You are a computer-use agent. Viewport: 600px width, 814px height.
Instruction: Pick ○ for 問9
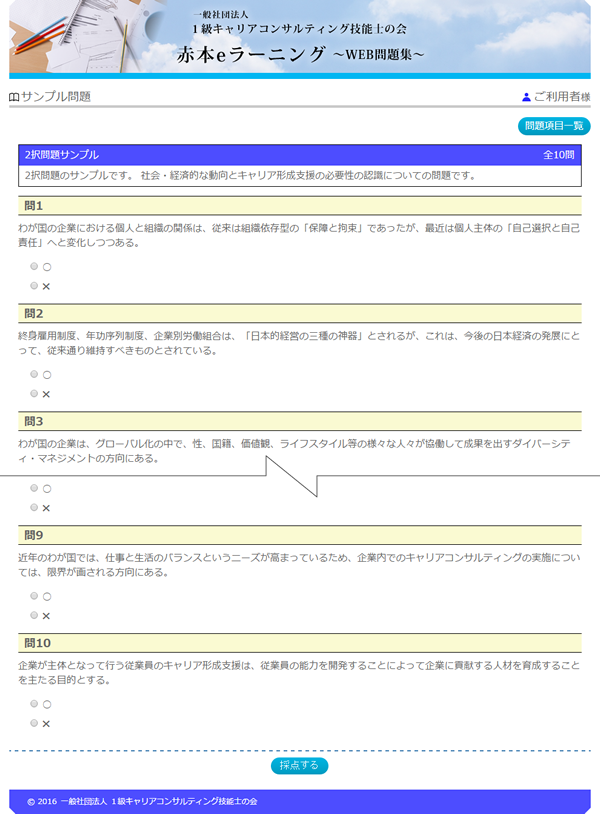pyautogui.click(x=34, y=596)
